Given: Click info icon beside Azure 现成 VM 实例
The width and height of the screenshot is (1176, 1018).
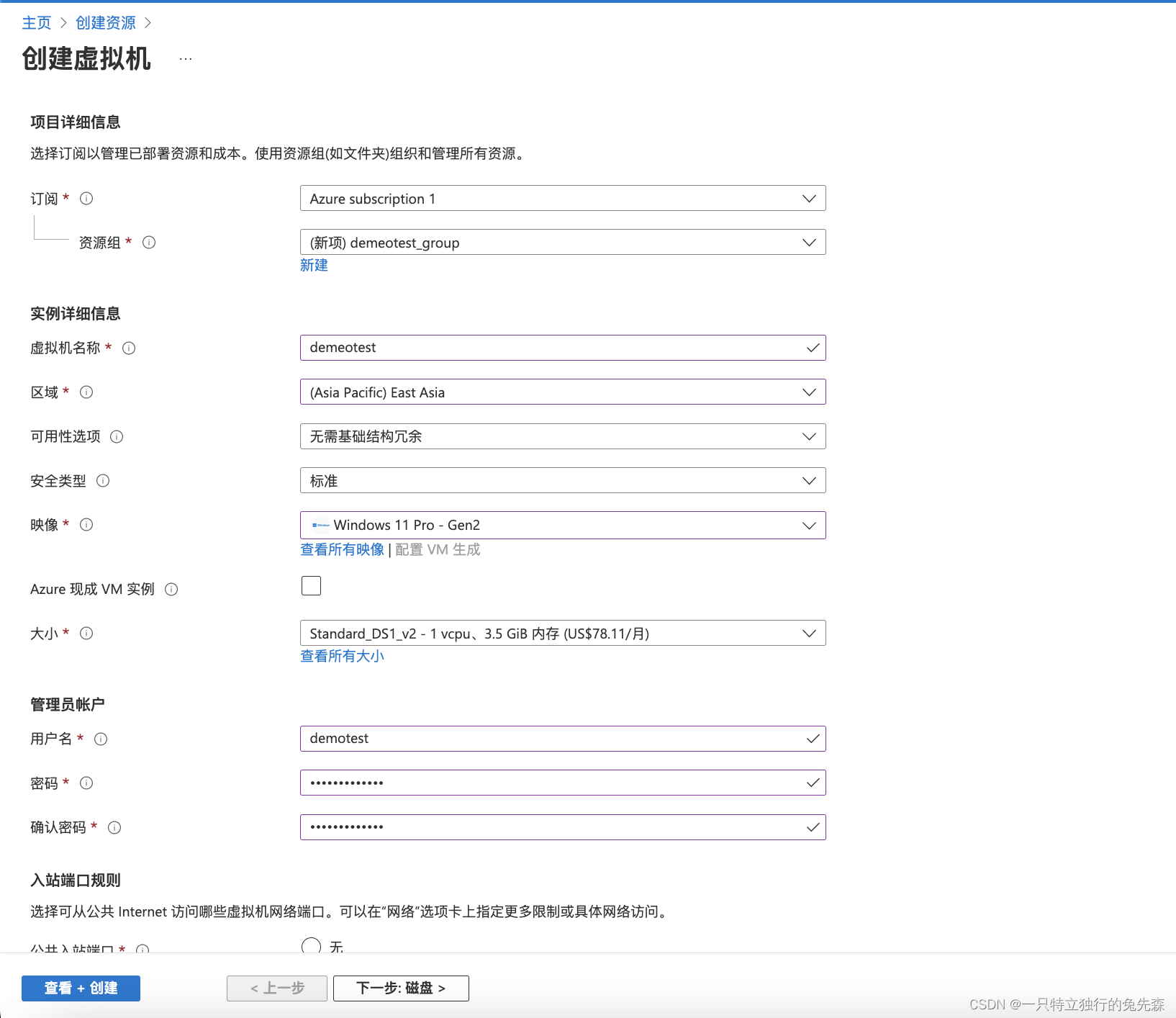Looking at the screenshot, I should coord(171,590).
